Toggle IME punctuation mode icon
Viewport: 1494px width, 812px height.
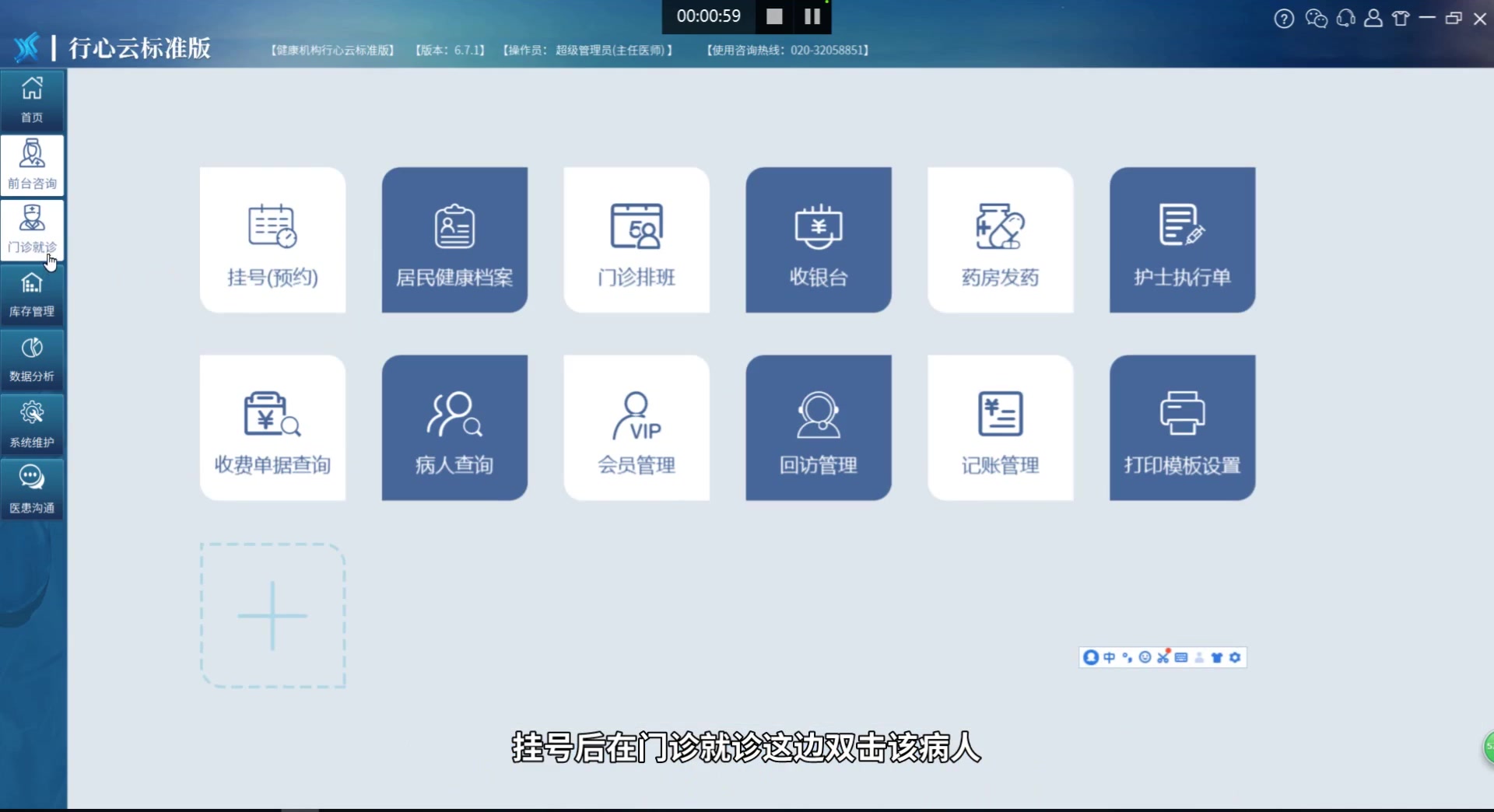[1127, 657]
